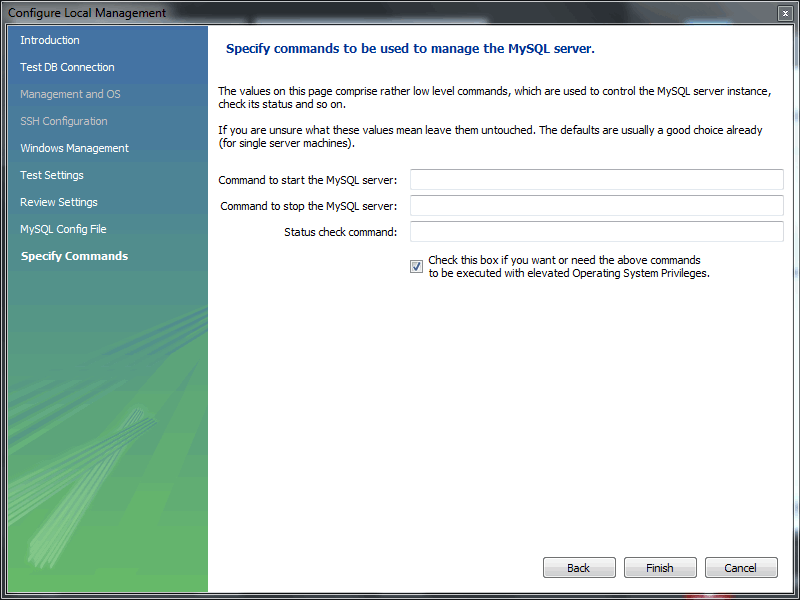Click paragraph starting 'The values on this page'

click(x=494, y=97)
